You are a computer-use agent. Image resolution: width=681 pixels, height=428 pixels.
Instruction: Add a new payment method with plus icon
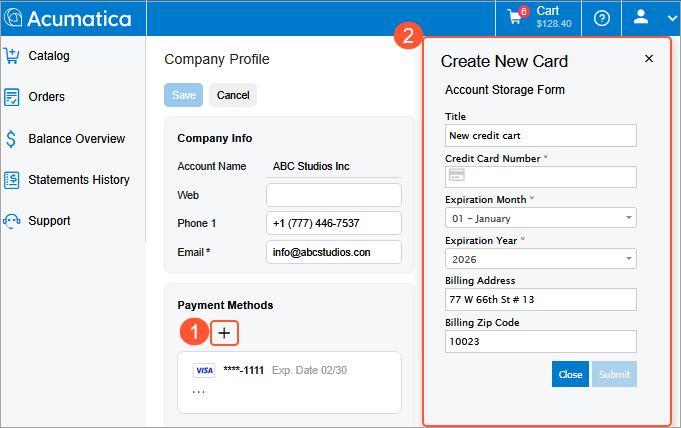click(225, 332)
